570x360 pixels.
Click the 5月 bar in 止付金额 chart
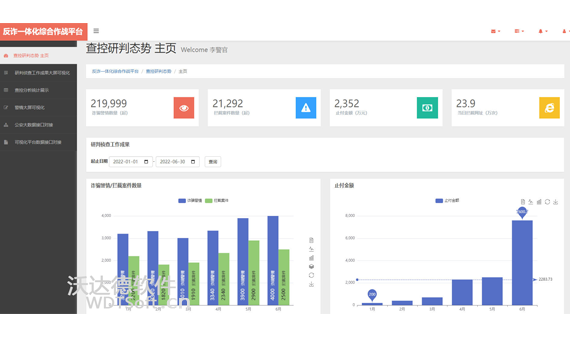[x=492, y=291]
